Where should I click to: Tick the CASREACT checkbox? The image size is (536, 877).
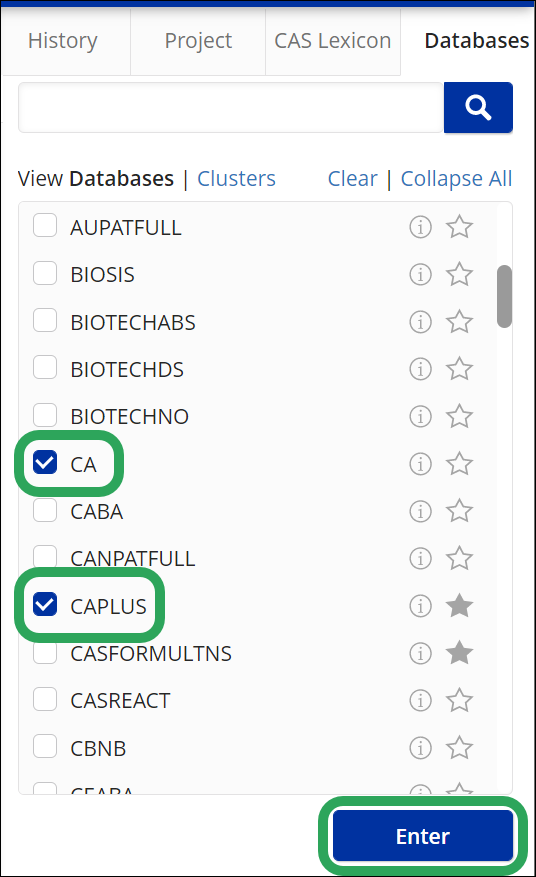(45, 699)
